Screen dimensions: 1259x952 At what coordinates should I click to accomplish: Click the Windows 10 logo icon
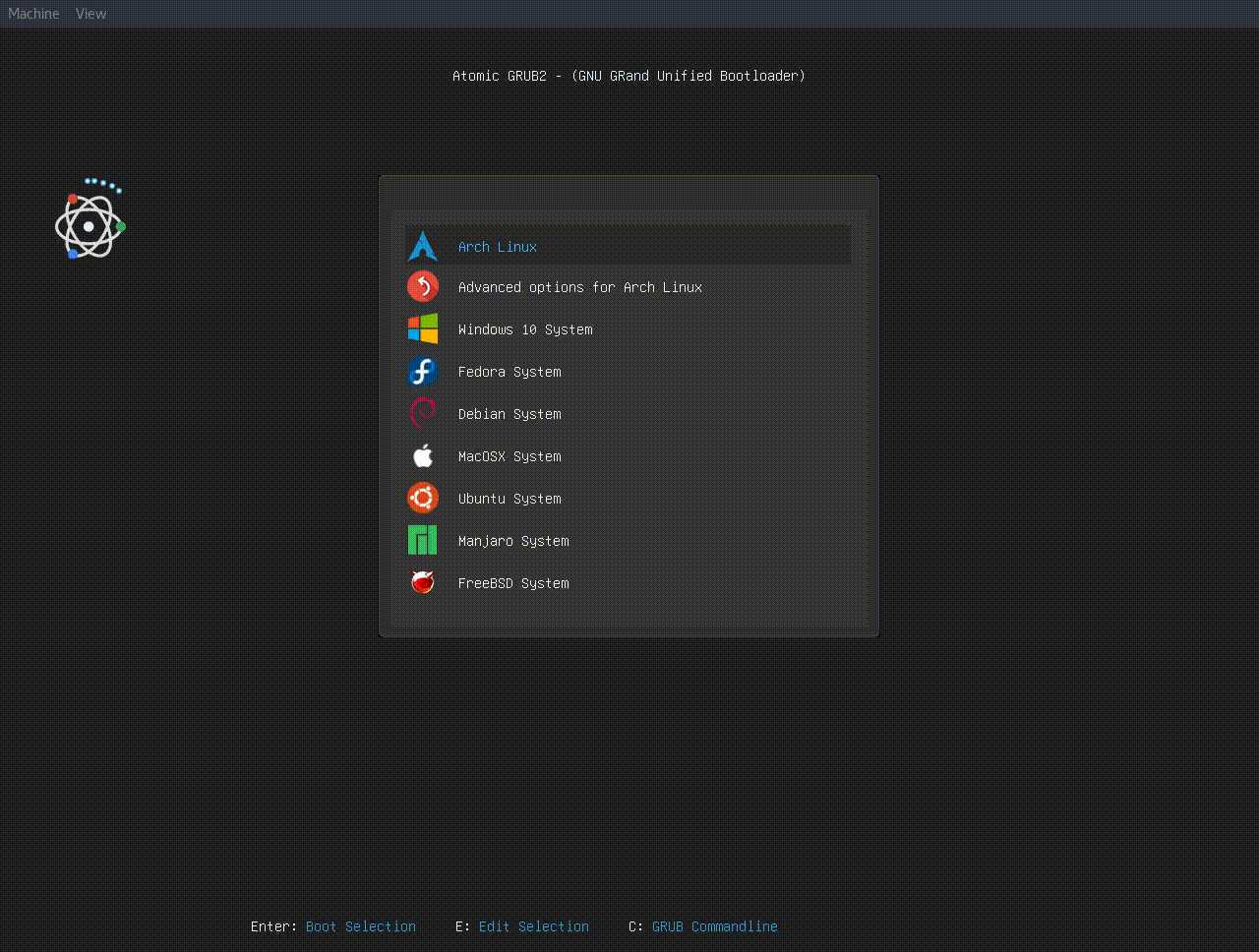point(422,328)
